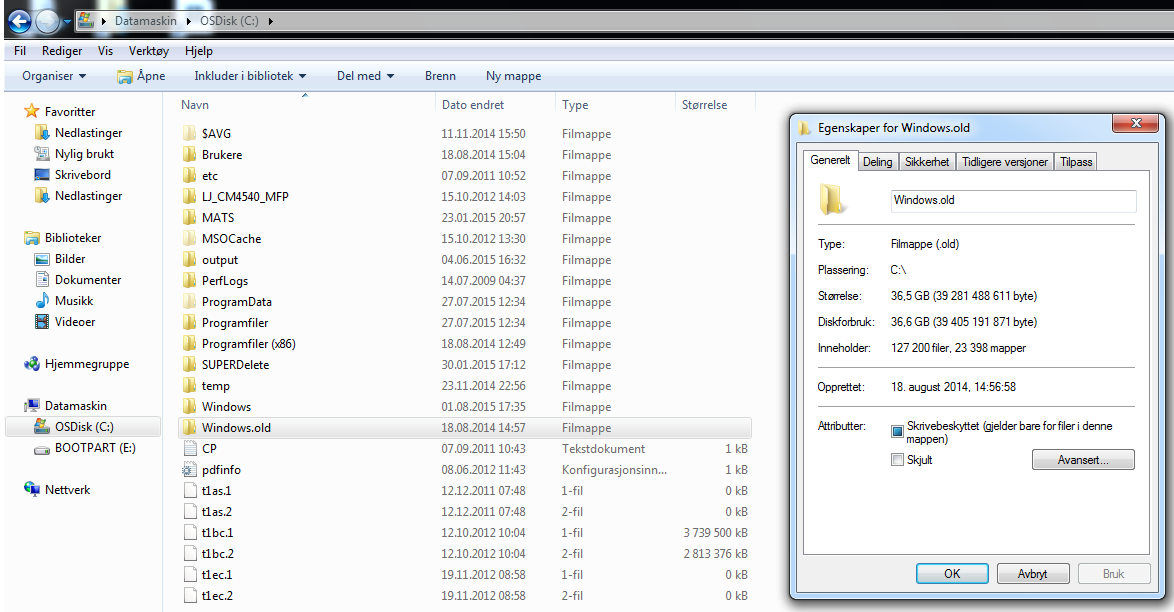The width and height of the screenshot is (1174, 612).
Task: Click the OSDisk (C:) drive icon in sidebar
Action: click(42, 426)
